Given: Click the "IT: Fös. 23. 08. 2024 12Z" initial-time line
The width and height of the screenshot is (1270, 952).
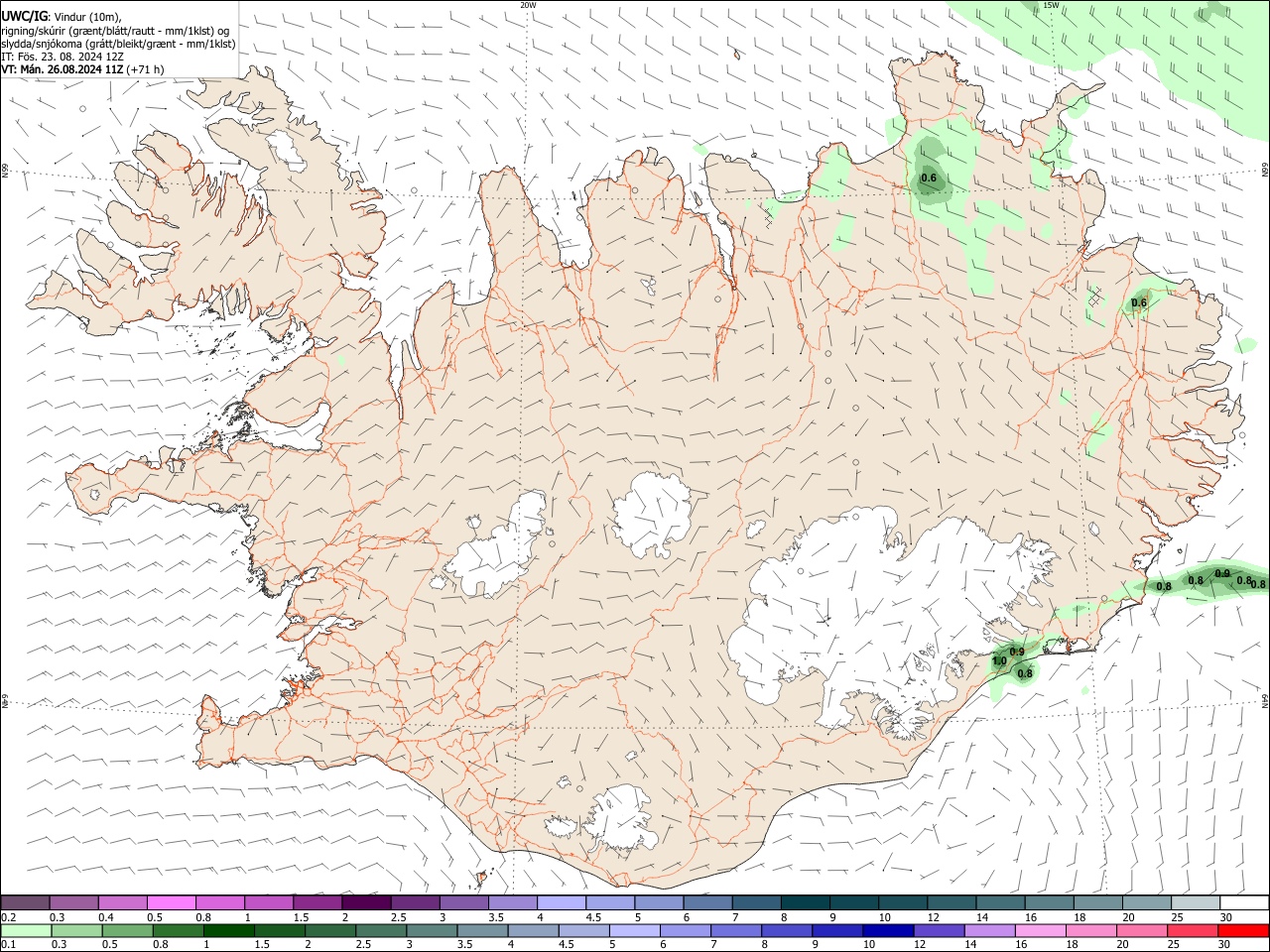Looking at the screenshot, I should coord(63,57).
